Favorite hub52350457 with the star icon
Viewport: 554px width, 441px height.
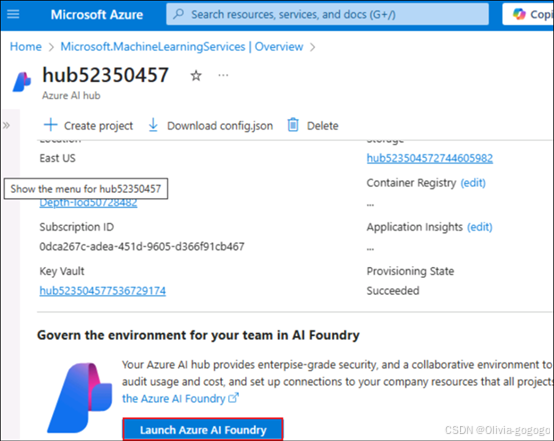[196, 75]
